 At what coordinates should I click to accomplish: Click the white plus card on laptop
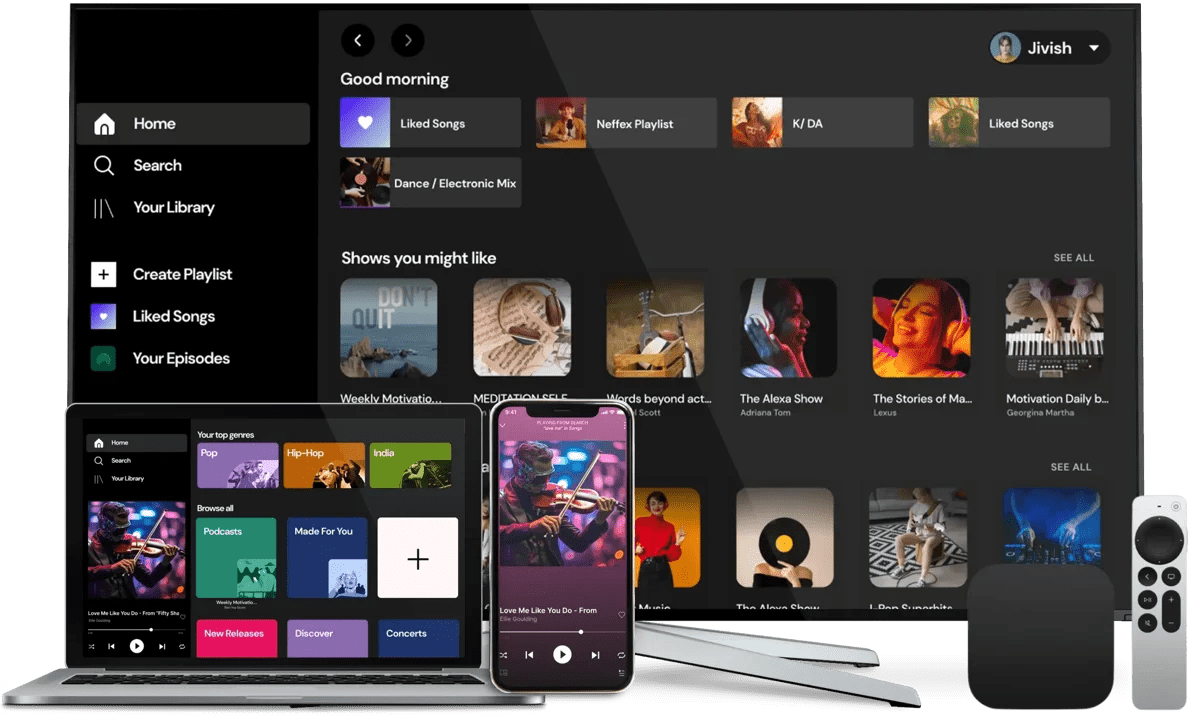(418, 558)
